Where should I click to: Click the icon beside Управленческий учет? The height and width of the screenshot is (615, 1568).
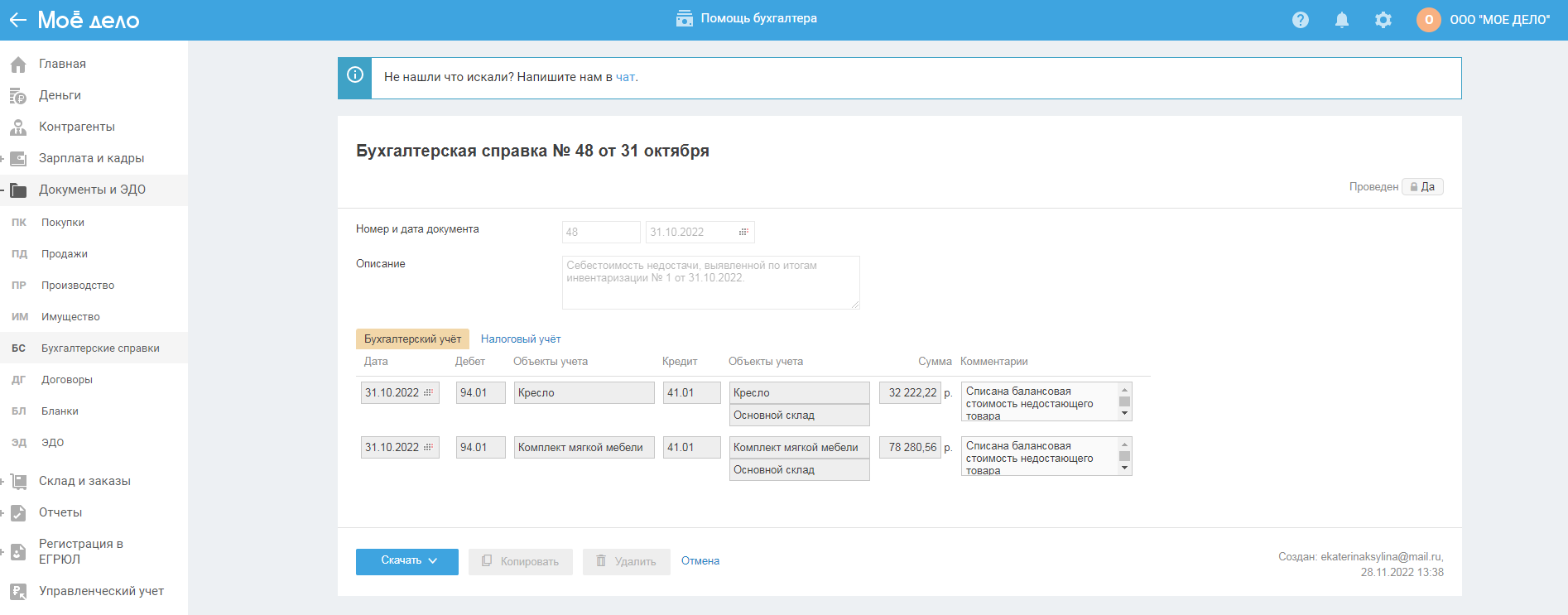18,591
